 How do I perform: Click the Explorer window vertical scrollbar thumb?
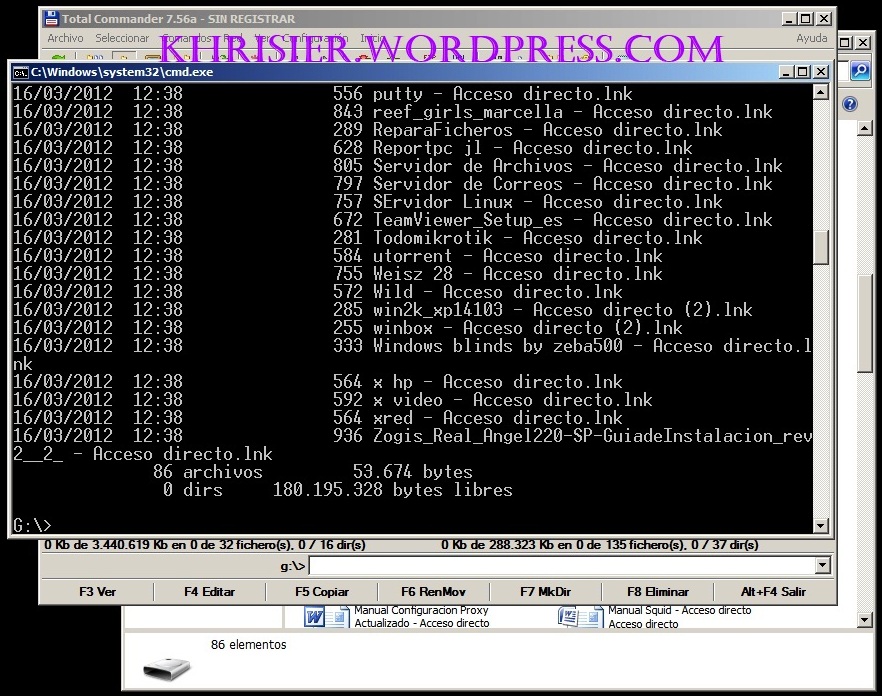click(865, 322)
